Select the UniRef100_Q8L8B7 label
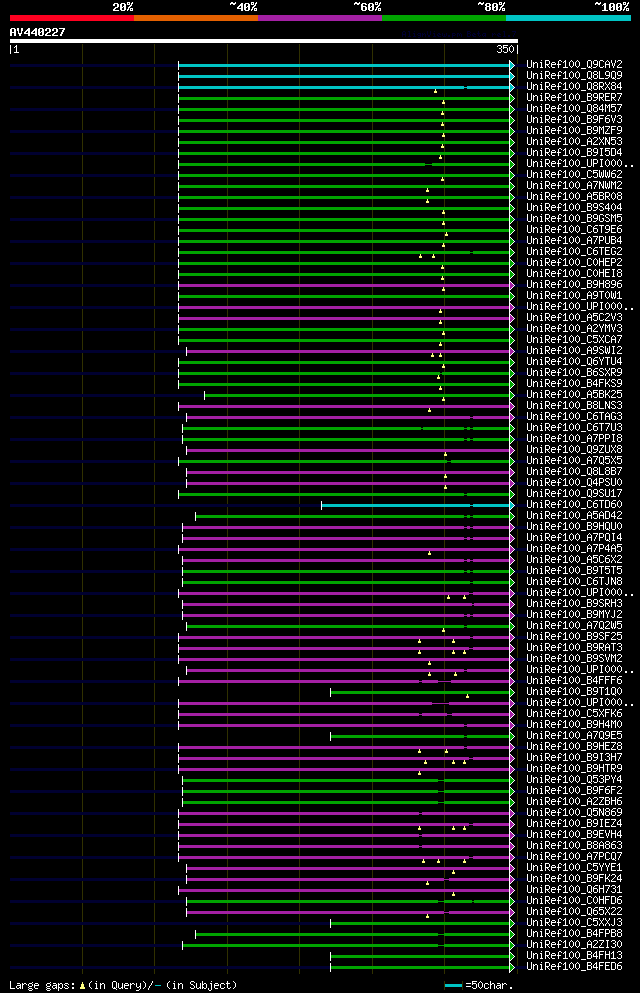Image resolution: width=640 pixels, height=993 pixels. pos(574,471)
